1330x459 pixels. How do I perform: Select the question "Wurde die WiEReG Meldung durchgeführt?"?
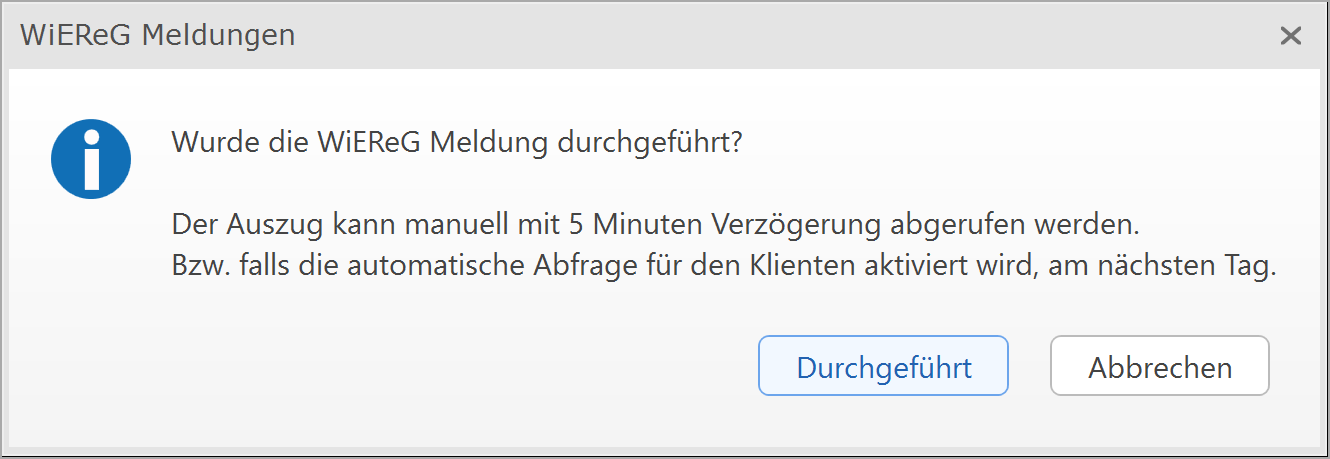(x=457, y=142)
